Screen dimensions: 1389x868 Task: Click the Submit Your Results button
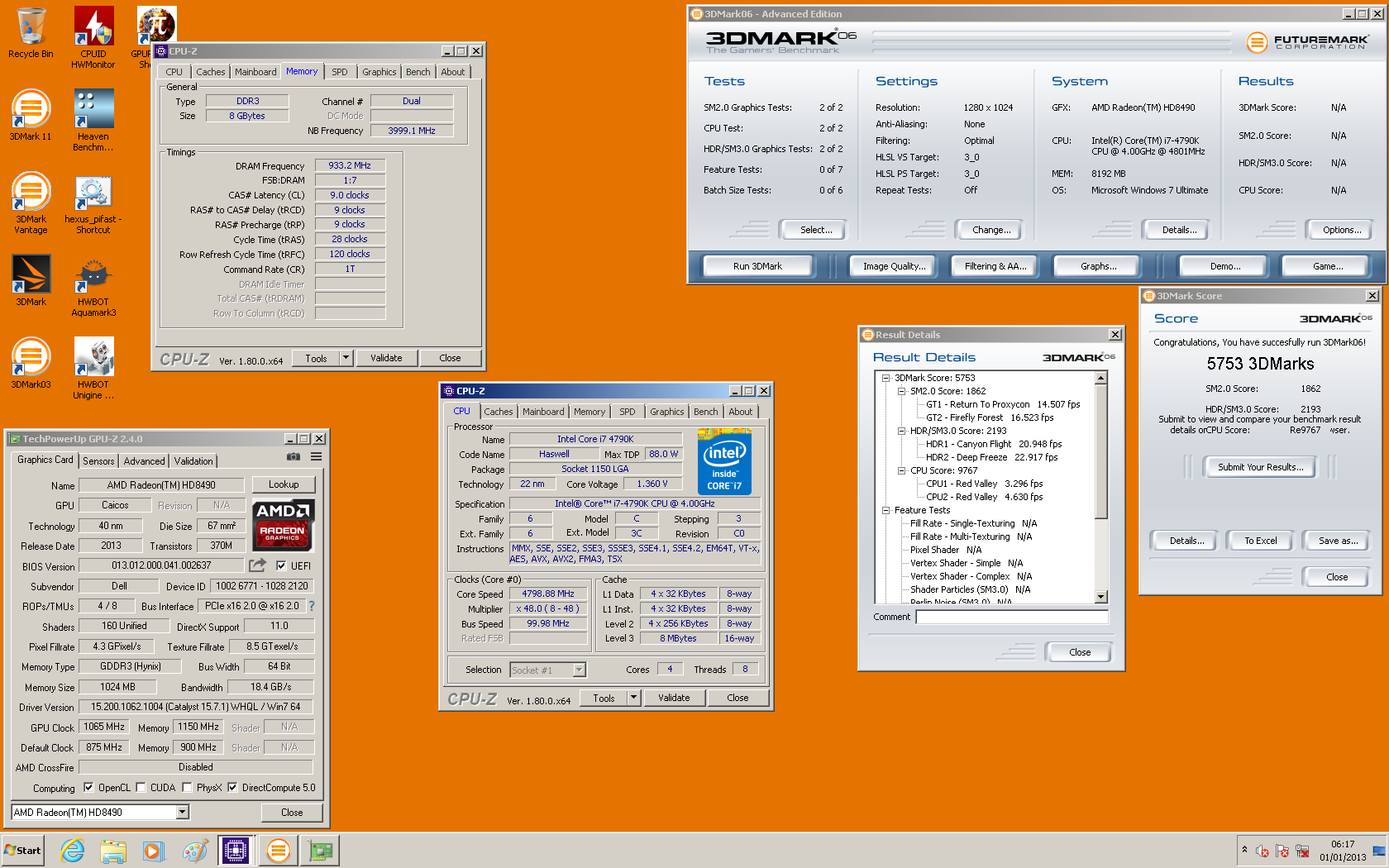1260,467
